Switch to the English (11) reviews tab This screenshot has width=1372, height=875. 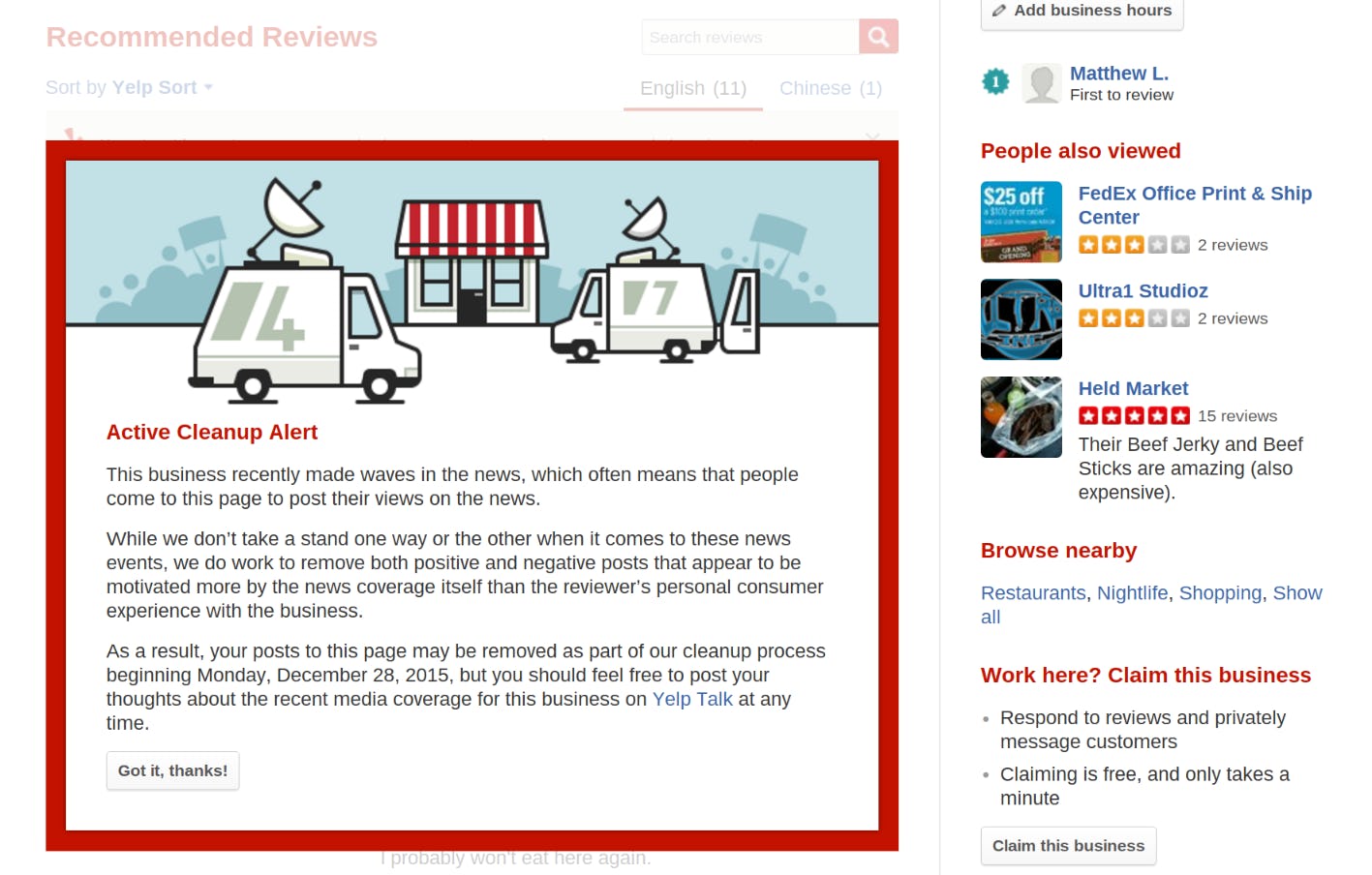coord(692,88)
